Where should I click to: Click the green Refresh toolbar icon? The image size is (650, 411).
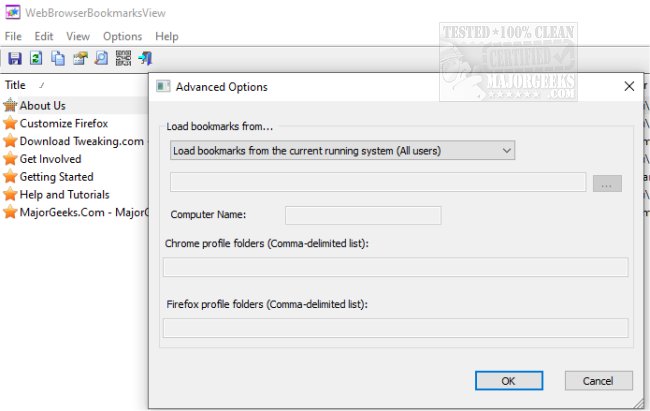pos(36,58)
